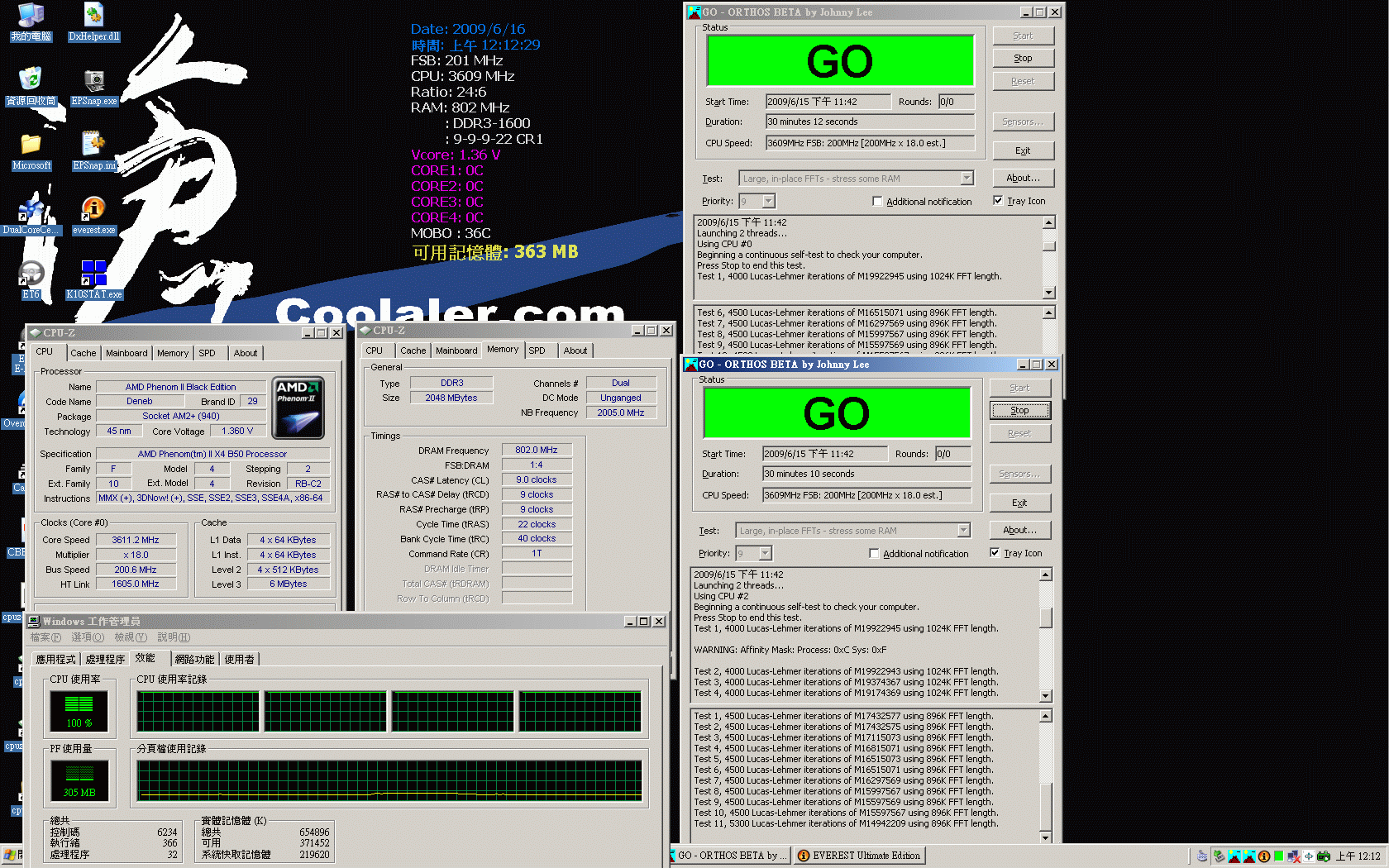Uncheck Tray Icon in ORTHOS CPU #0 window
The image size is (1389, 868).
(998, 200)
